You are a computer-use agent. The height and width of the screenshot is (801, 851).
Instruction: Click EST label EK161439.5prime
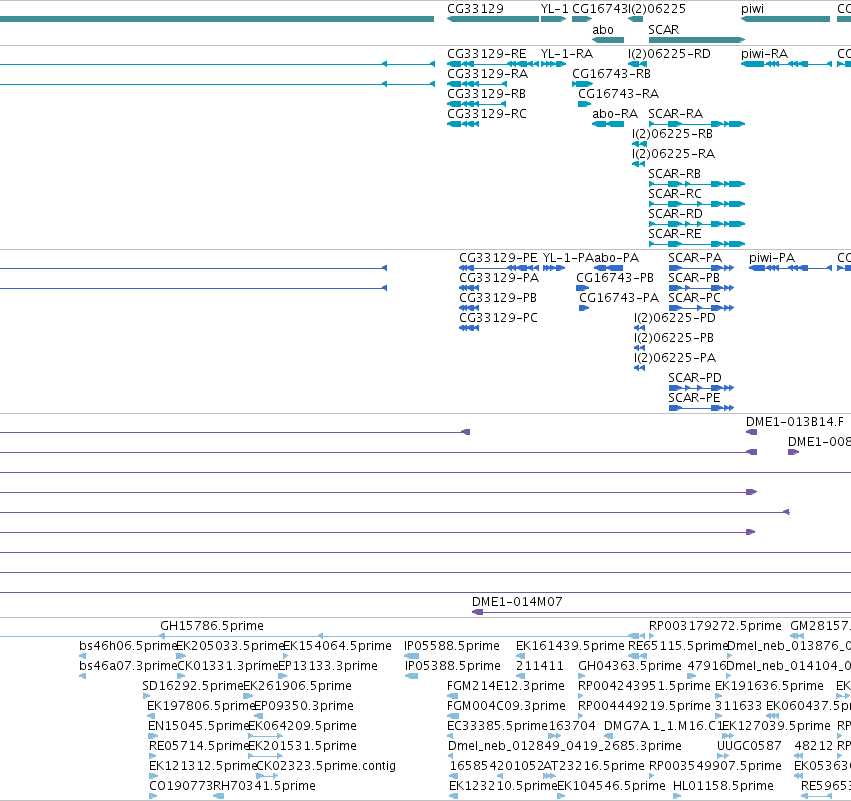[570, 646]
